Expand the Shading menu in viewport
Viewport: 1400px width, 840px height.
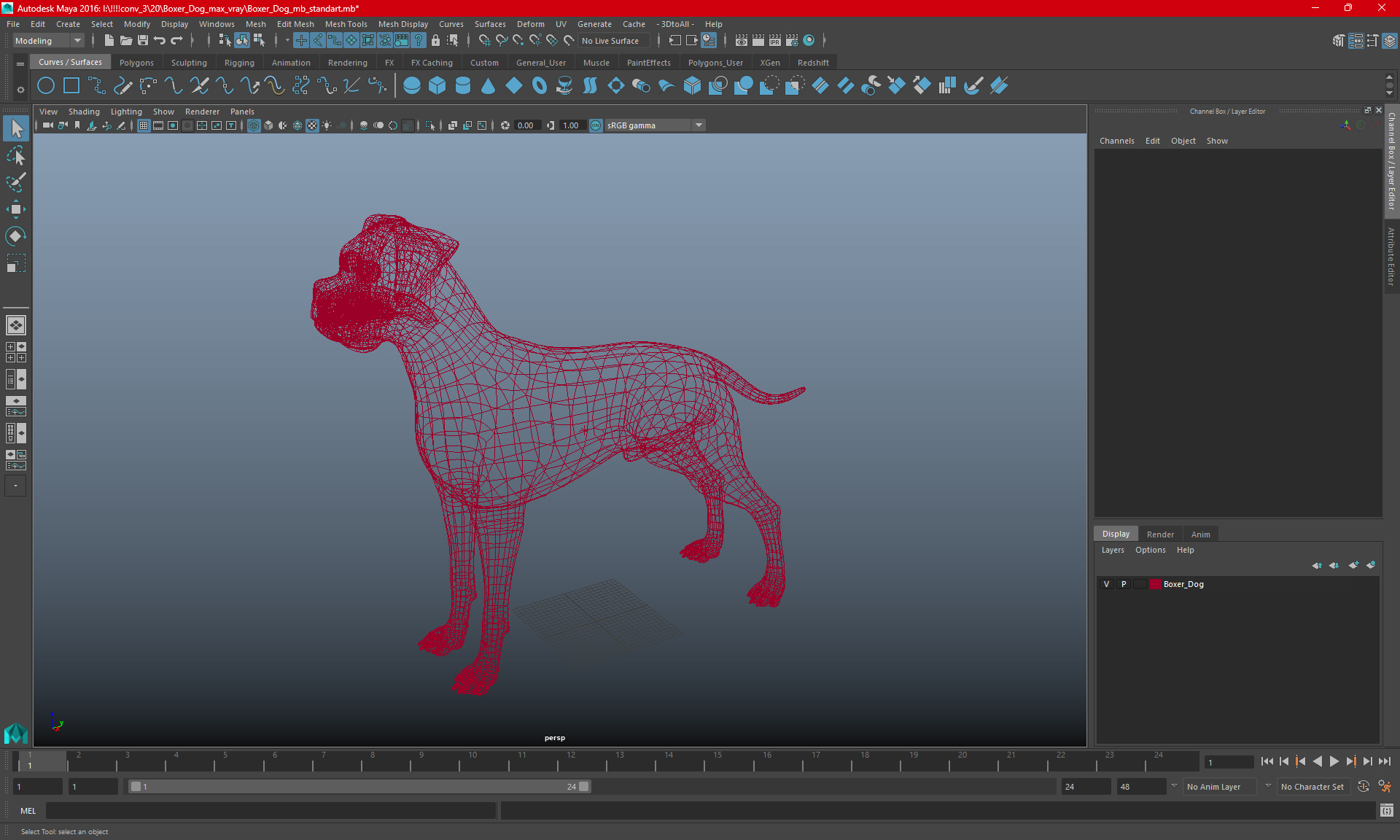[84, 111]
